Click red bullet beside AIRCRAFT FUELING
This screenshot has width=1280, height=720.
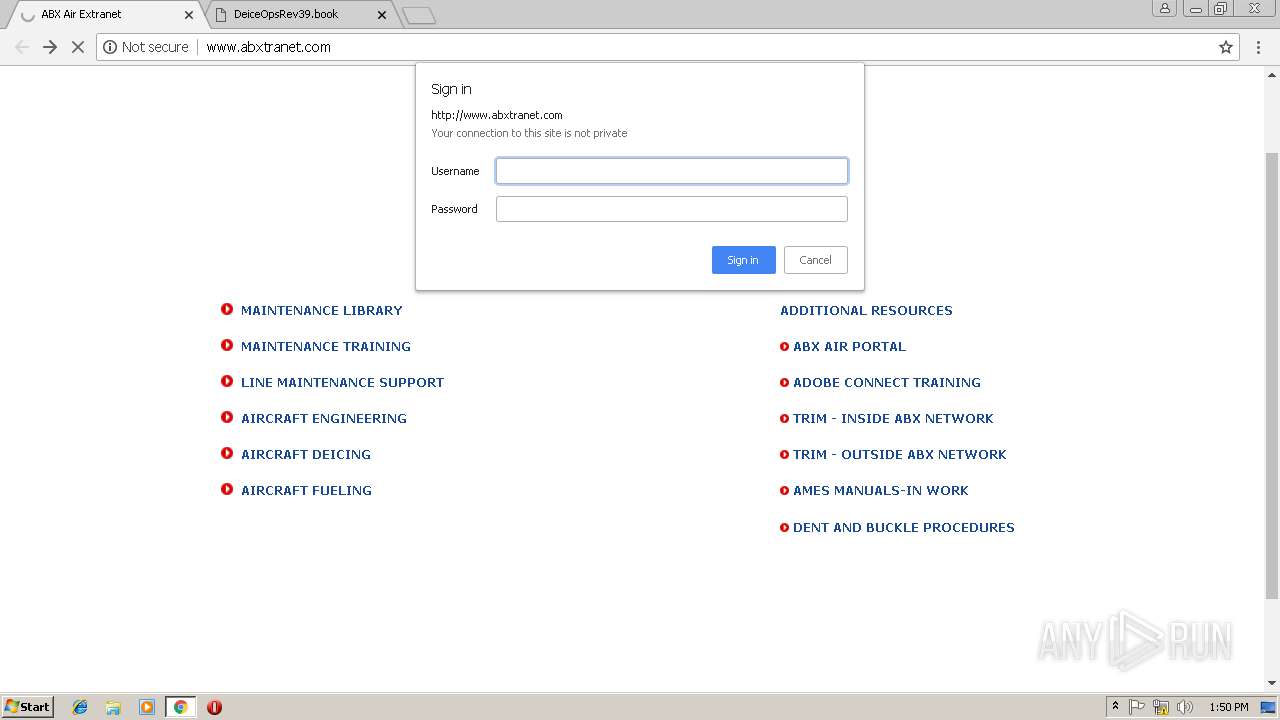(227, 490)
